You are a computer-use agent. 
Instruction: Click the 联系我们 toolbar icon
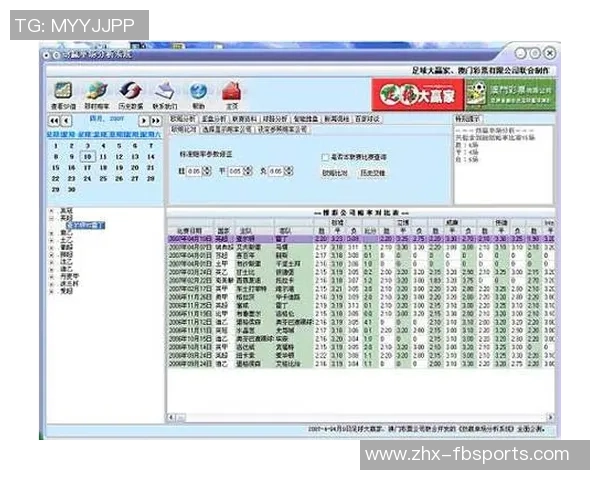coord(165,91)
